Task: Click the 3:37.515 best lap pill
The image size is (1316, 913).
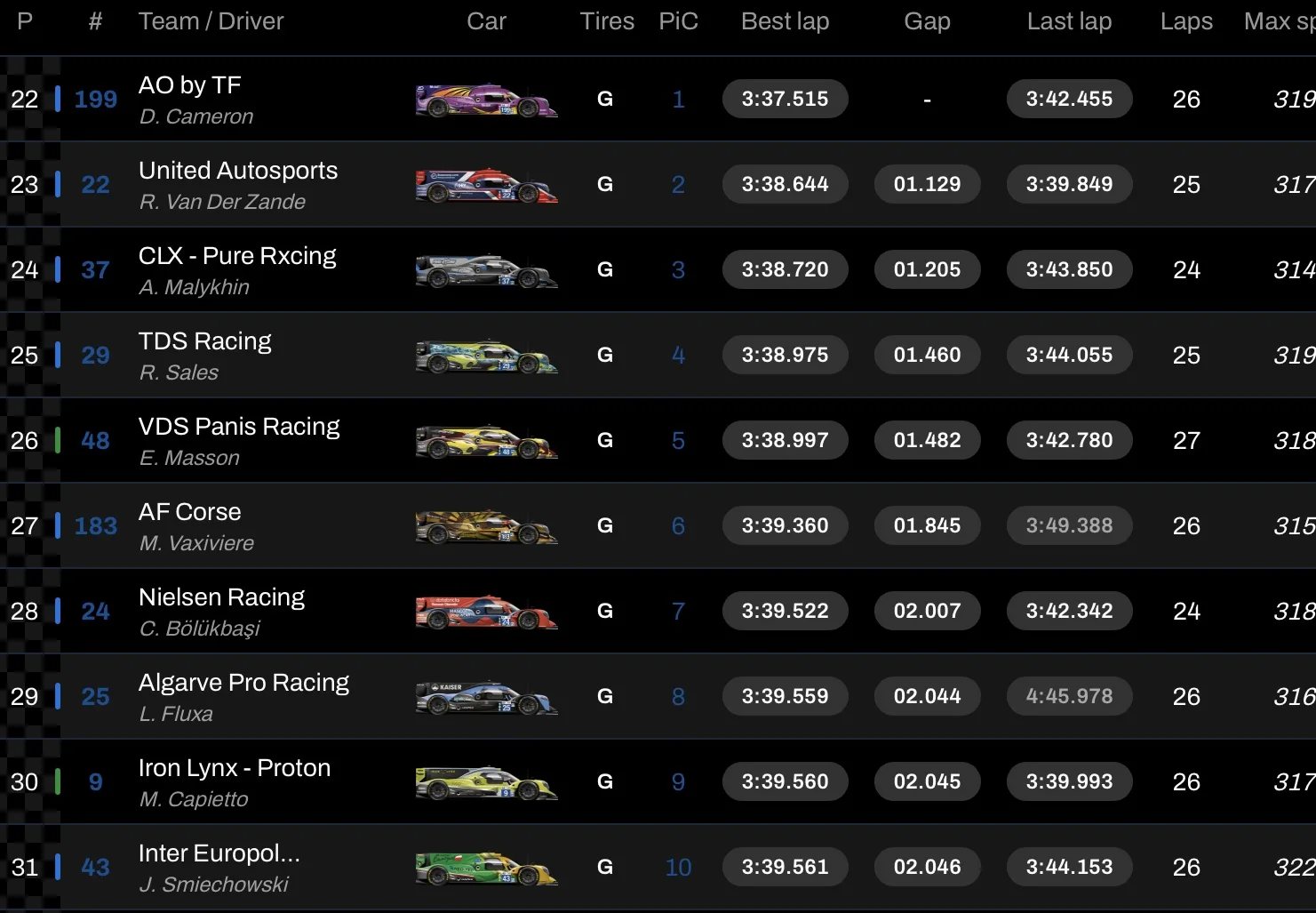Action: (x=785, y=99)
